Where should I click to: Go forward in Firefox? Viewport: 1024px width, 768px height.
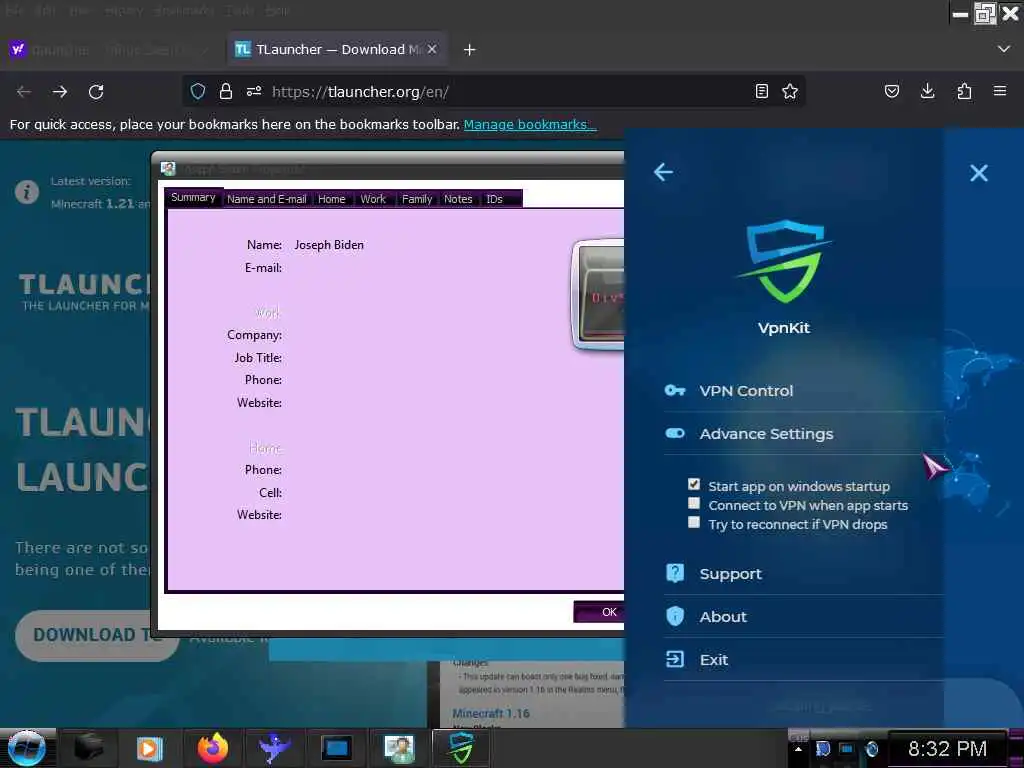(60, 91)
